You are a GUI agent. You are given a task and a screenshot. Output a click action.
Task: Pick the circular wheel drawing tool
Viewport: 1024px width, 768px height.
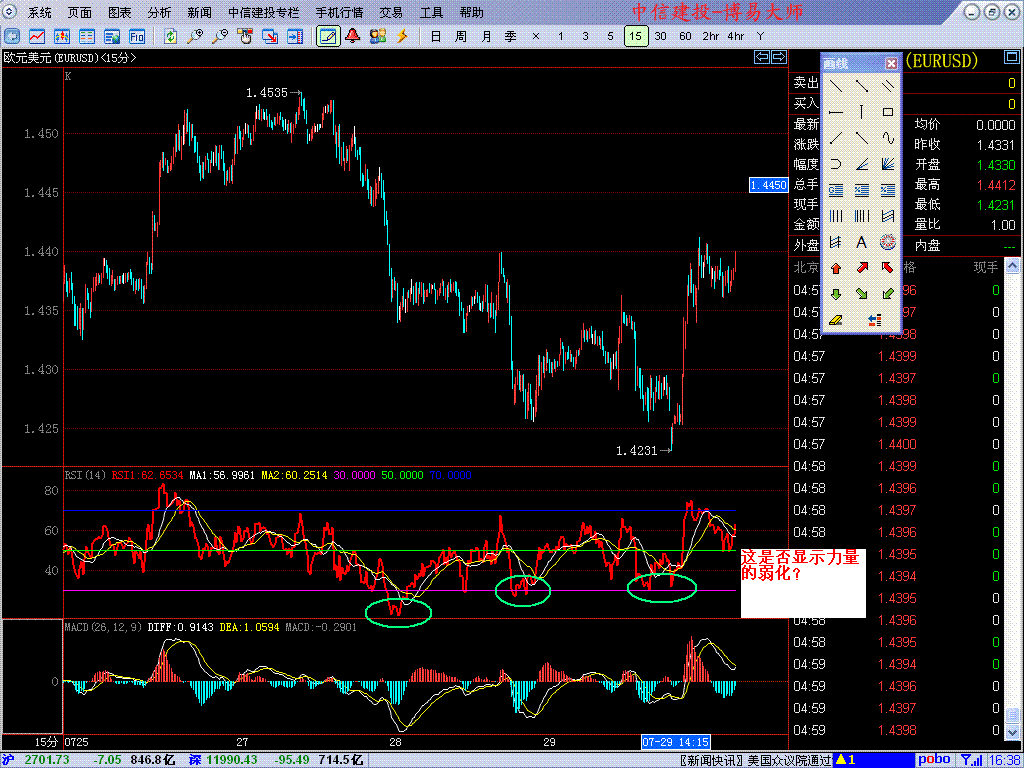(x=888, y=242)
